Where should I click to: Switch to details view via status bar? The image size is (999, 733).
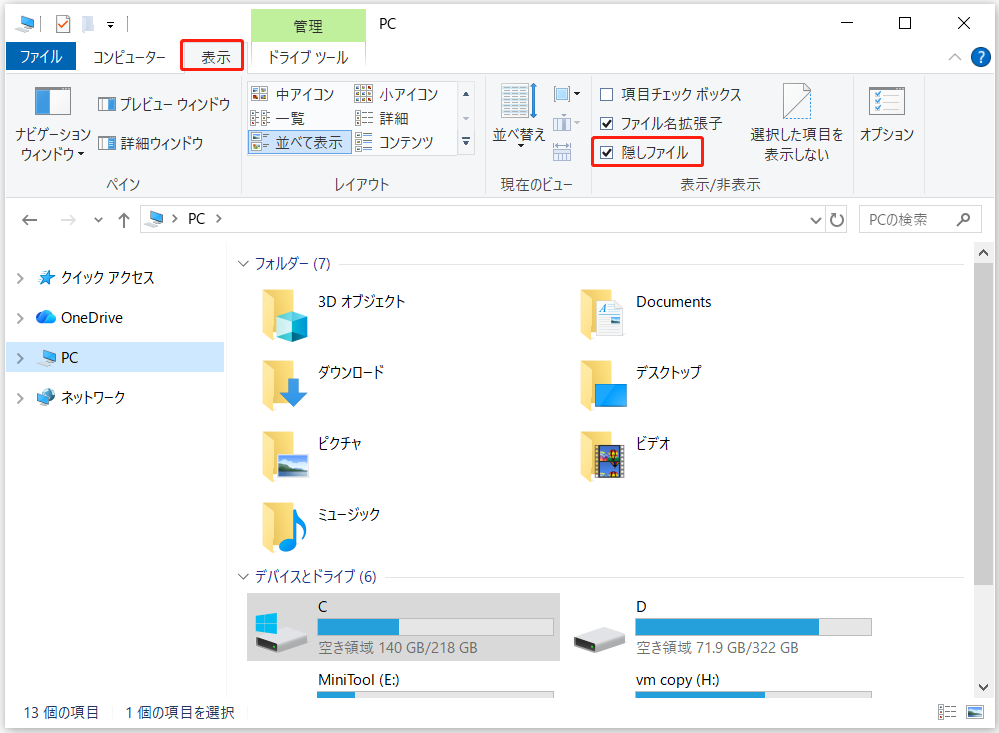pyautogui.click(x=947, y=712)
